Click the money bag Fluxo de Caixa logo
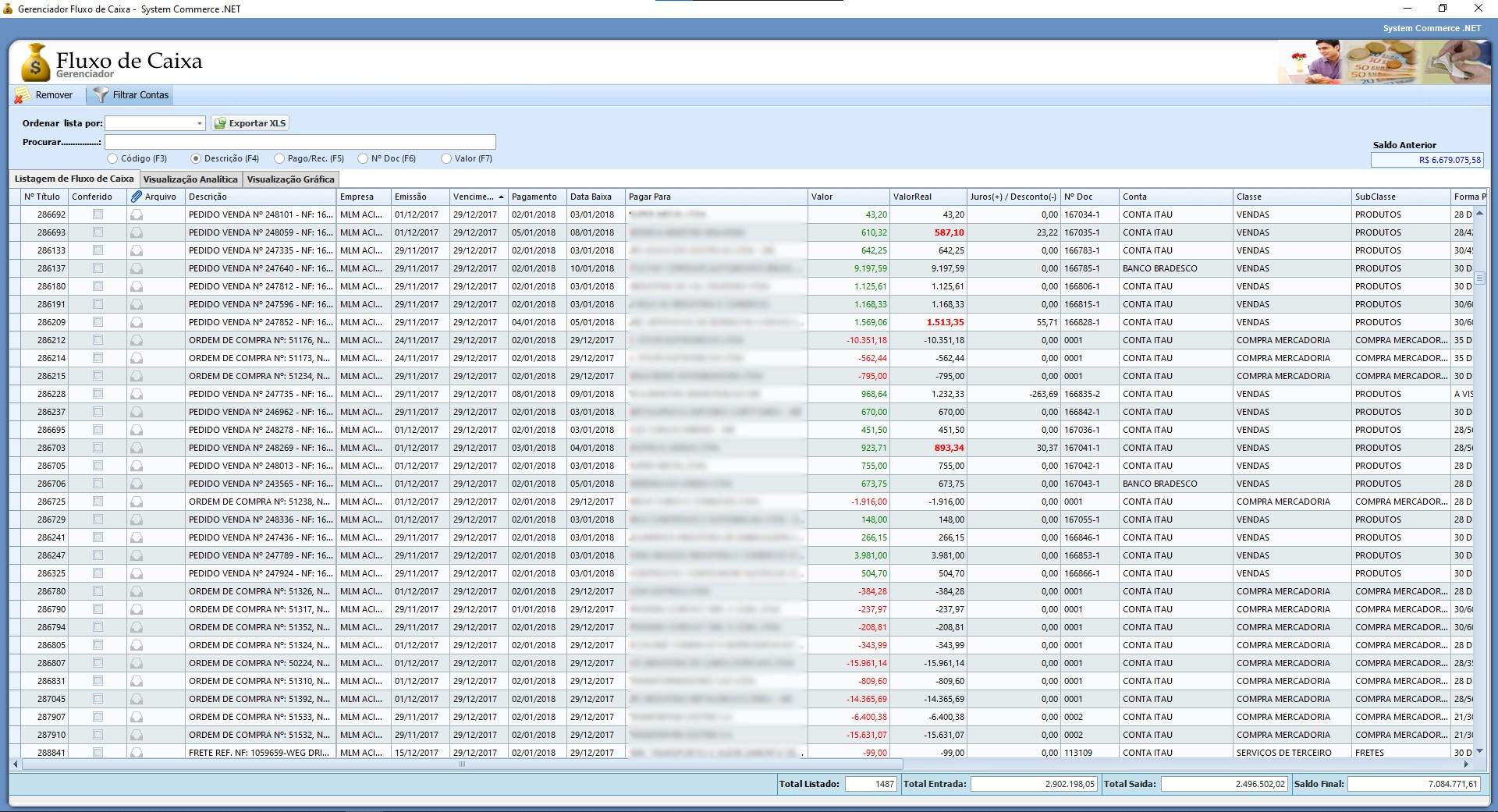1498x812 pixels. [35, 64]
